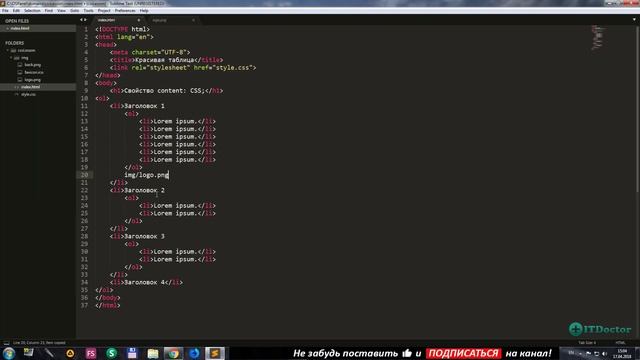Click the style.css href value
The height and width of the screenshot is (360, 640).
click(233, 68)
